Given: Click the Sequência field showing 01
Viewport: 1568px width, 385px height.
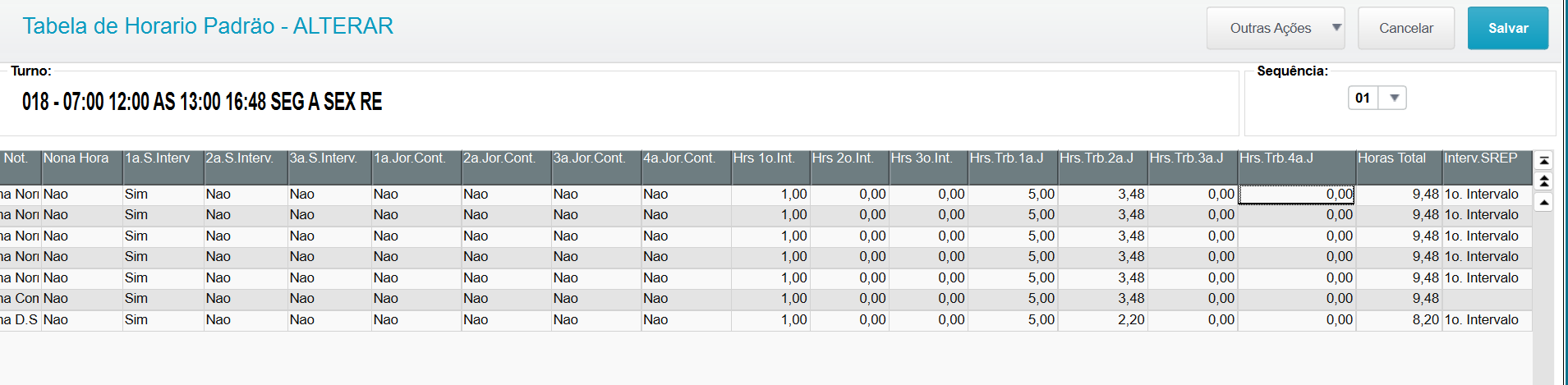Looking at the screenshot, I should coord(1363,99).
